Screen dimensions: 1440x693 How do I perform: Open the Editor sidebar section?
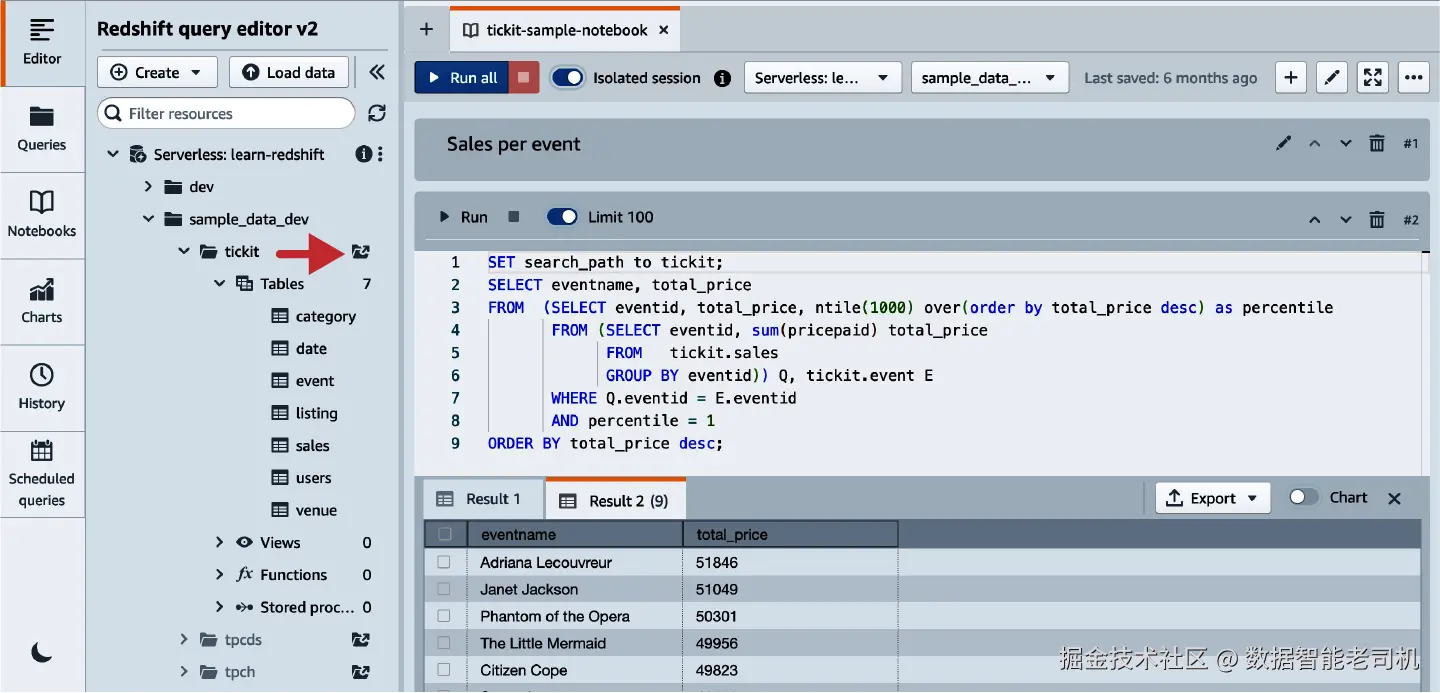click(42, 43)
